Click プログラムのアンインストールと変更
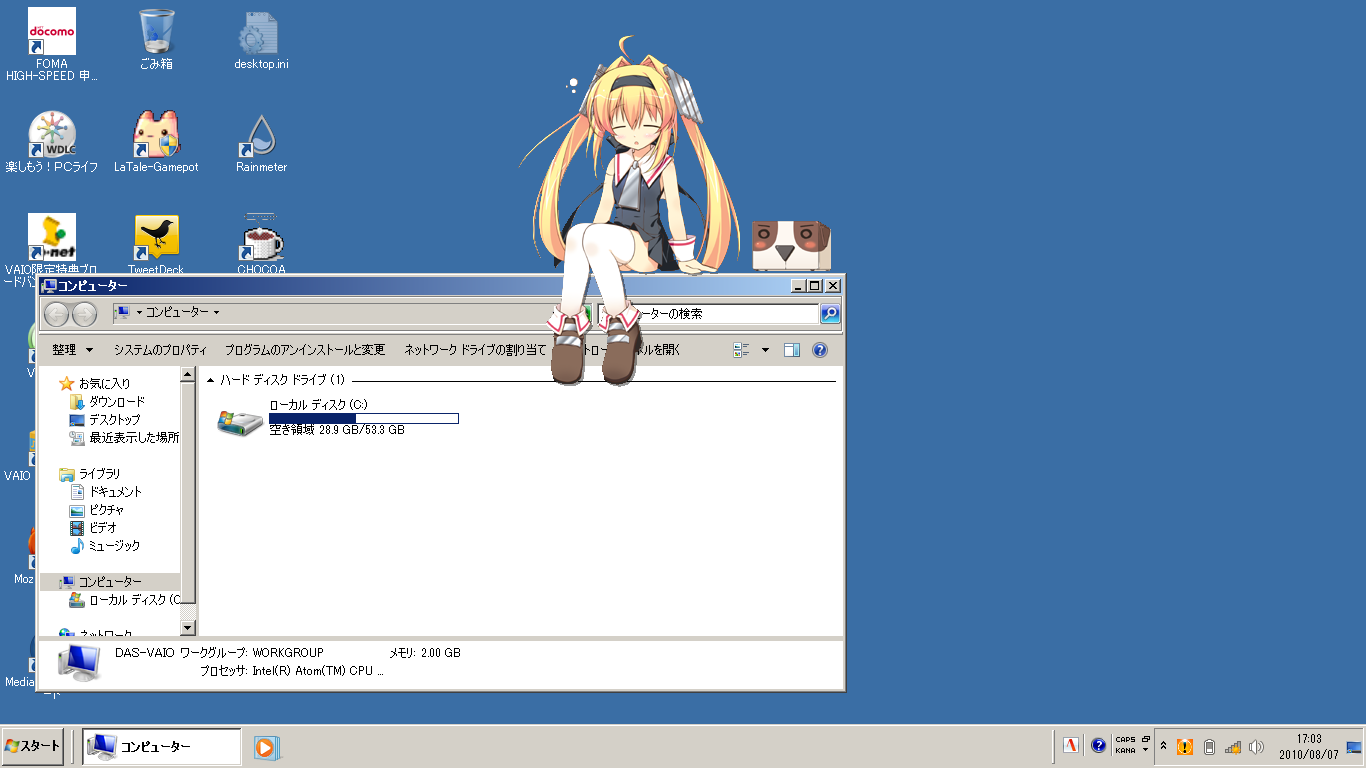1366x768 pixels. tap(305, 350)
